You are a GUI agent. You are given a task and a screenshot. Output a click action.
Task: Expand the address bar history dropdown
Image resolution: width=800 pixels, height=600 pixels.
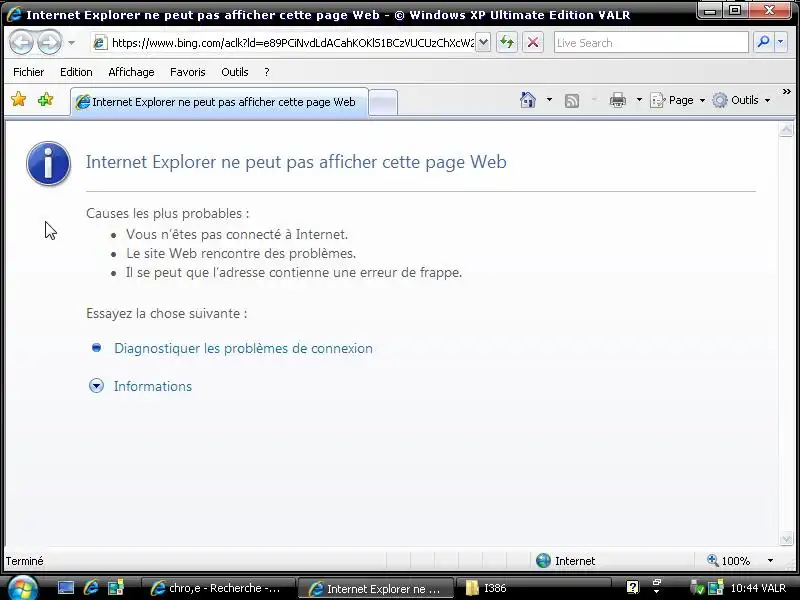click(x=483, y=42)
